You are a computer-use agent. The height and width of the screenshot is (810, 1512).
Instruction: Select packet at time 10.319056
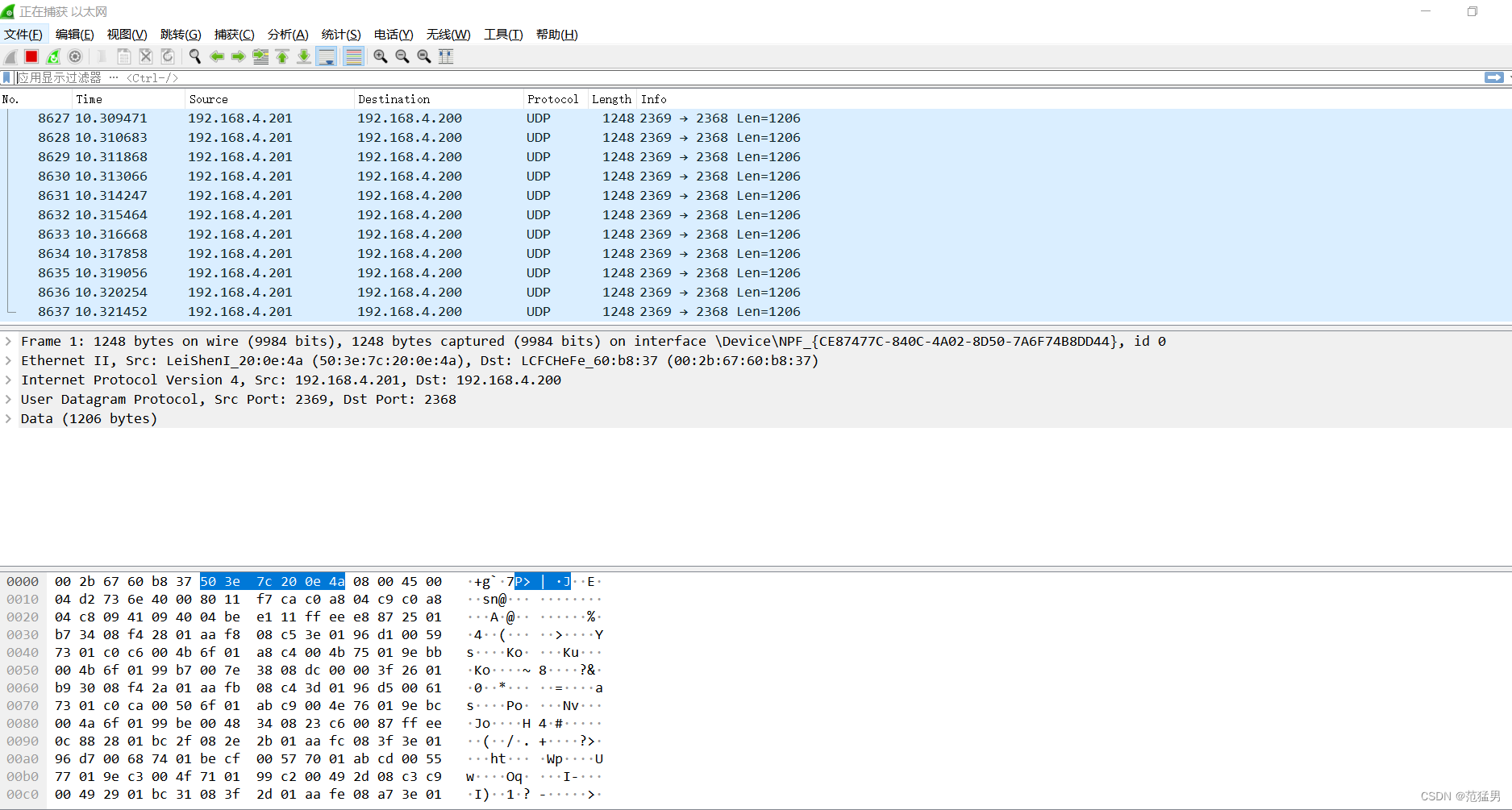click(756, 273)
